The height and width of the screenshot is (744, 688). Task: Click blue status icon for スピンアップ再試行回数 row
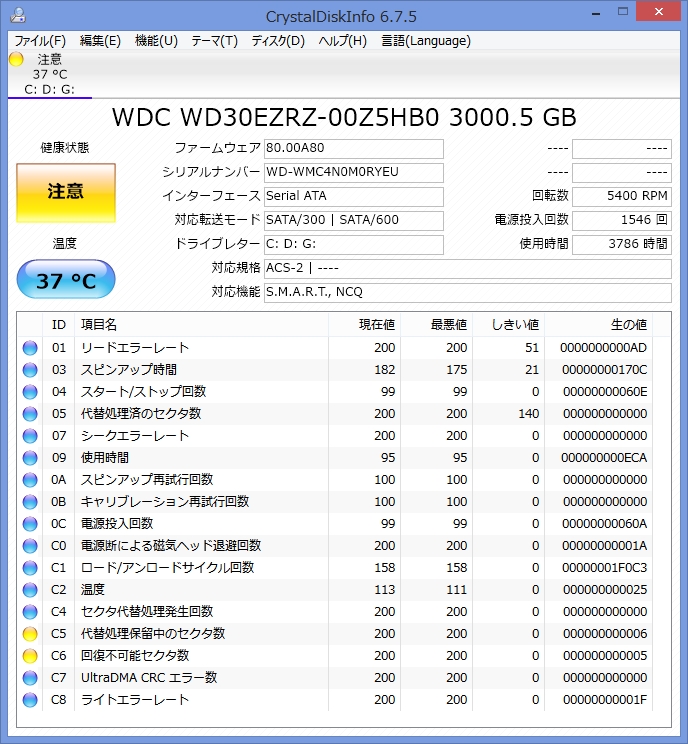click(30, 480)
